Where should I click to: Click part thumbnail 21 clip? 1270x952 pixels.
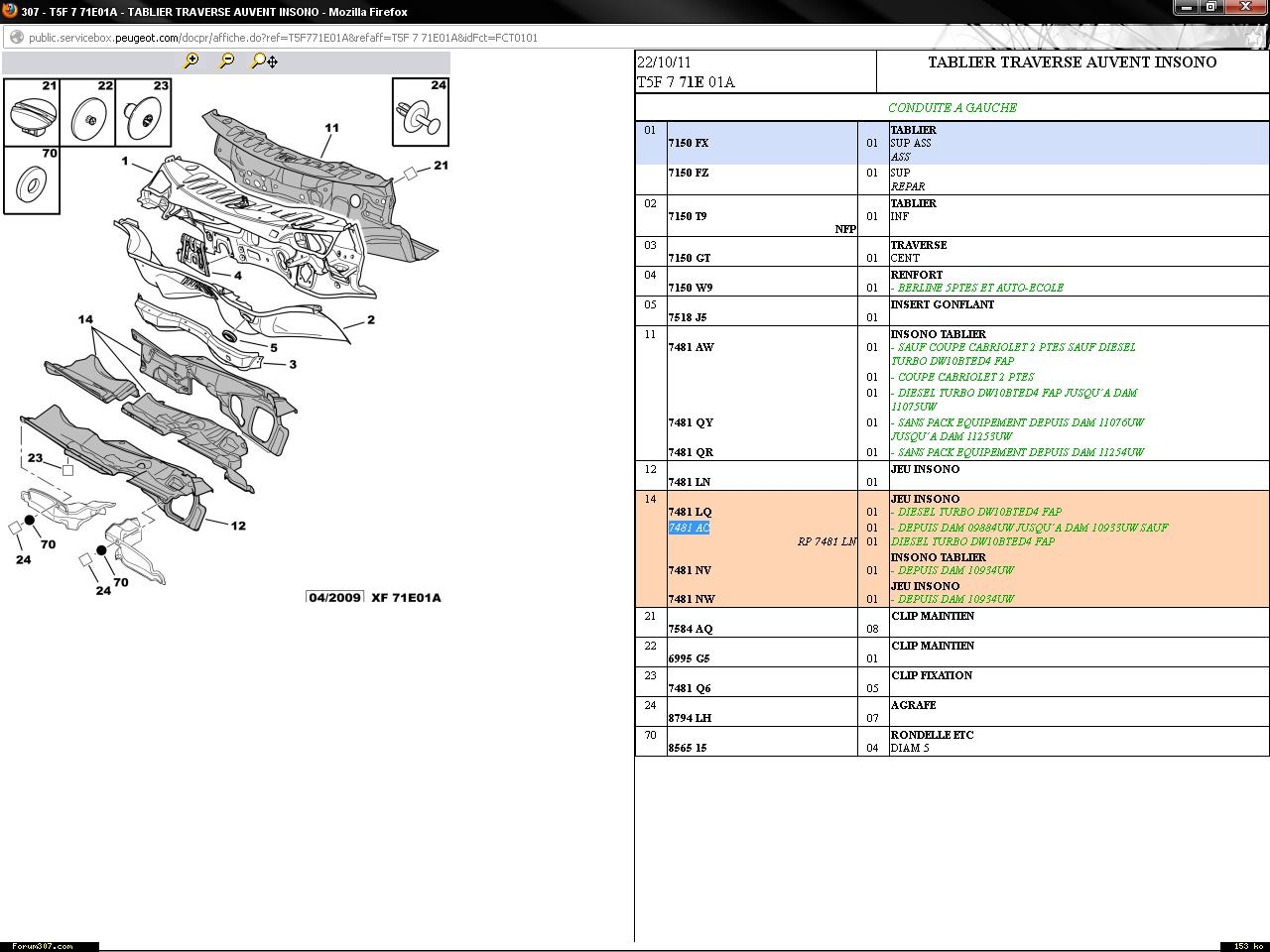coord(31,112)
